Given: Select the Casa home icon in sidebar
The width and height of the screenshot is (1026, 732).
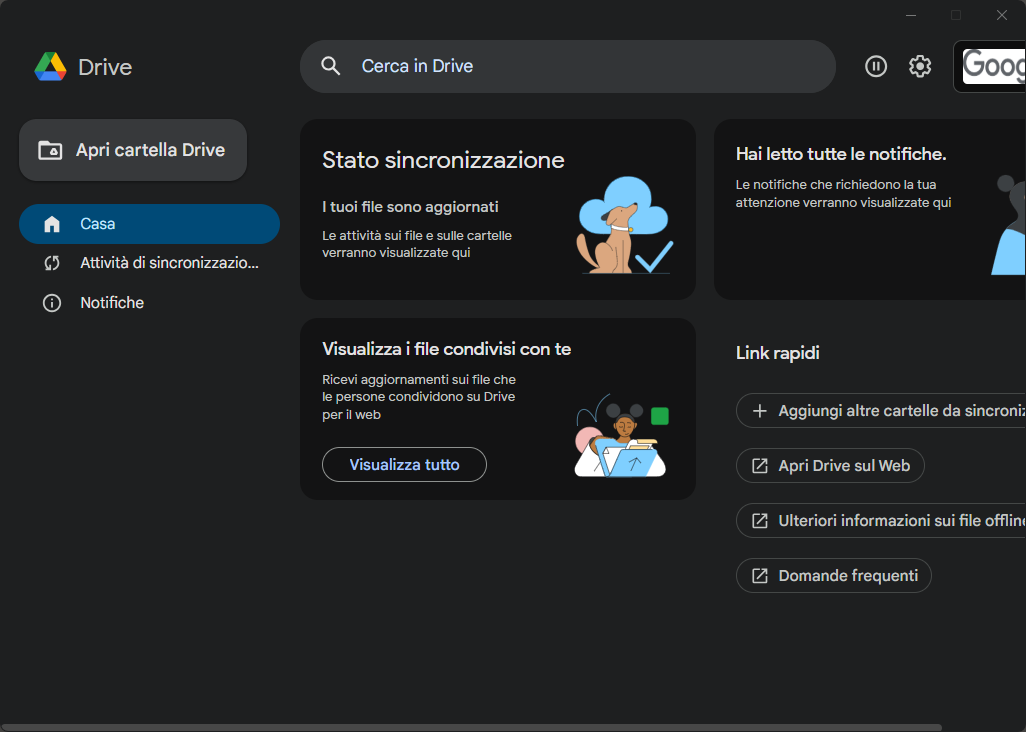Looking at the screenshot, I should pyautogui.click(x=52, y=223).
